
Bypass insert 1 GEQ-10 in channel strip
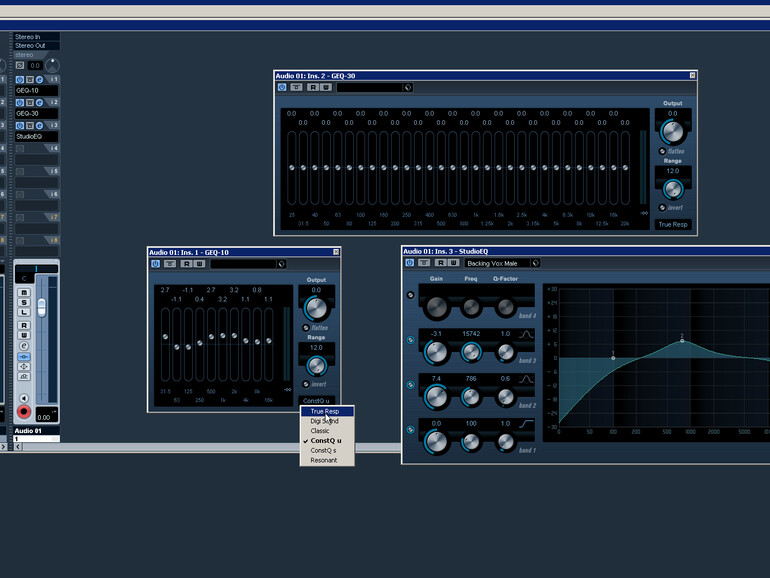click(x=30, y=80)
